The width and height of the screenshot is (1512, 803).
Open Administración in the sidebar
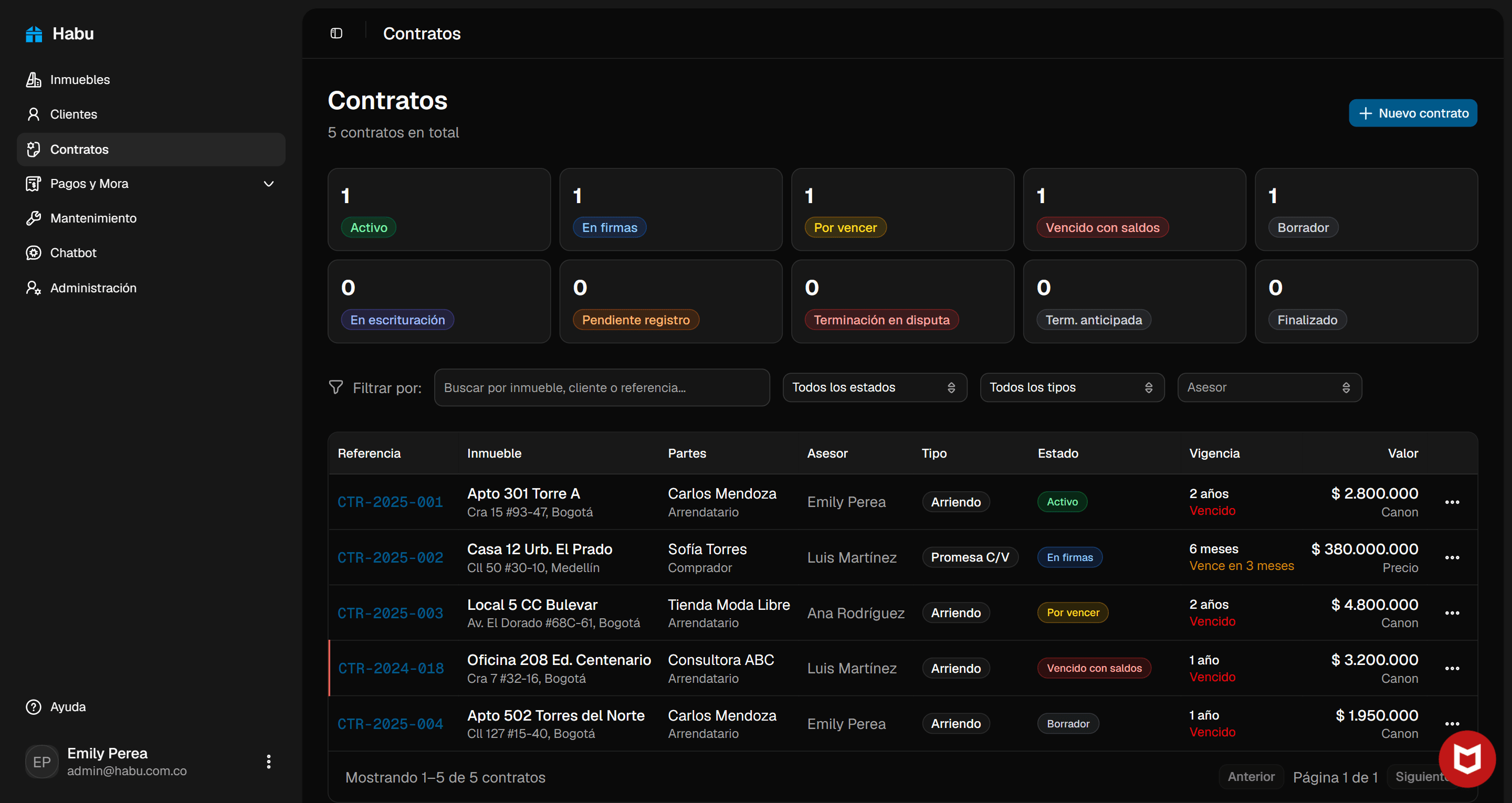click(151, 288)
